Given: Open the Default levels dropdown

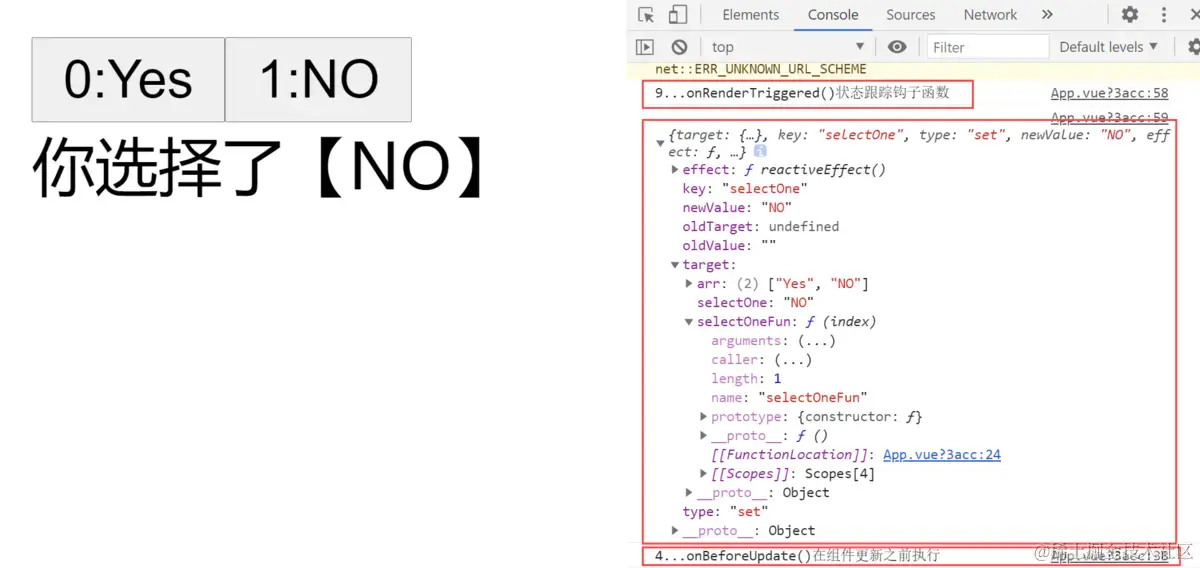Looking at the screenshot, I should (x=1108, y=47).
